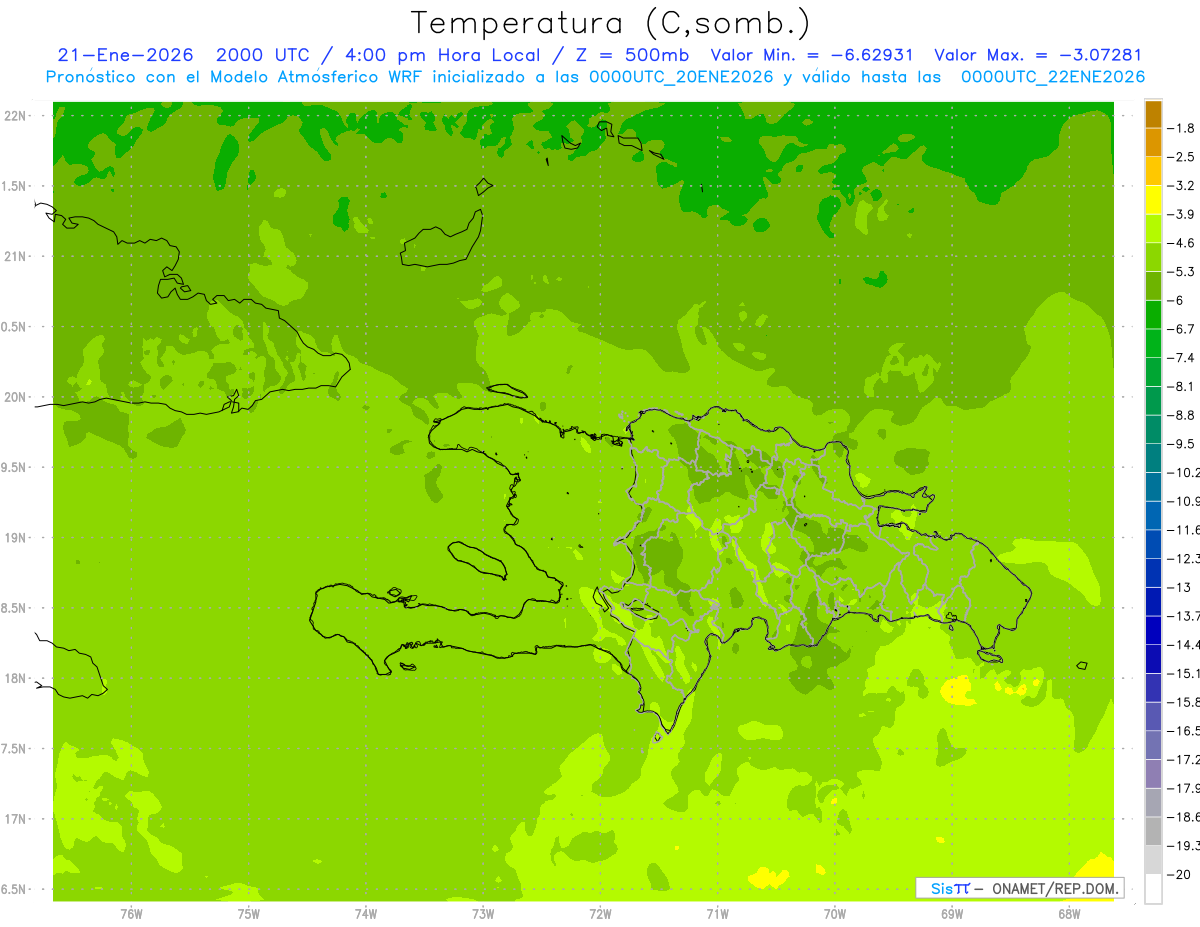The image size is (1200, 927).
Task: Click the "22N" latitude label
Action: [15, 116]
